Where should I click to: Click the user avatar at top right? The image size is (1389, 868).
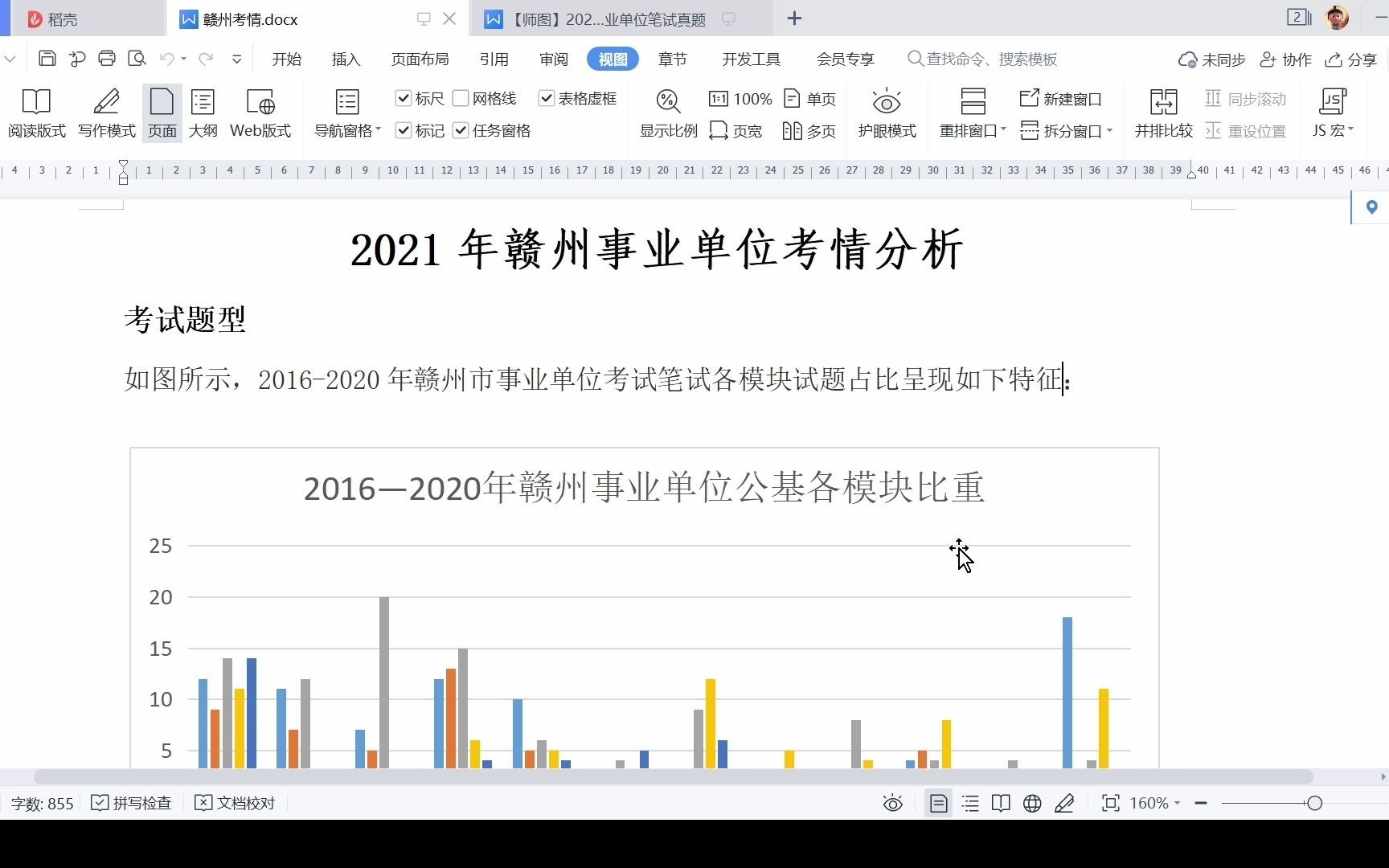[1337, 17]
